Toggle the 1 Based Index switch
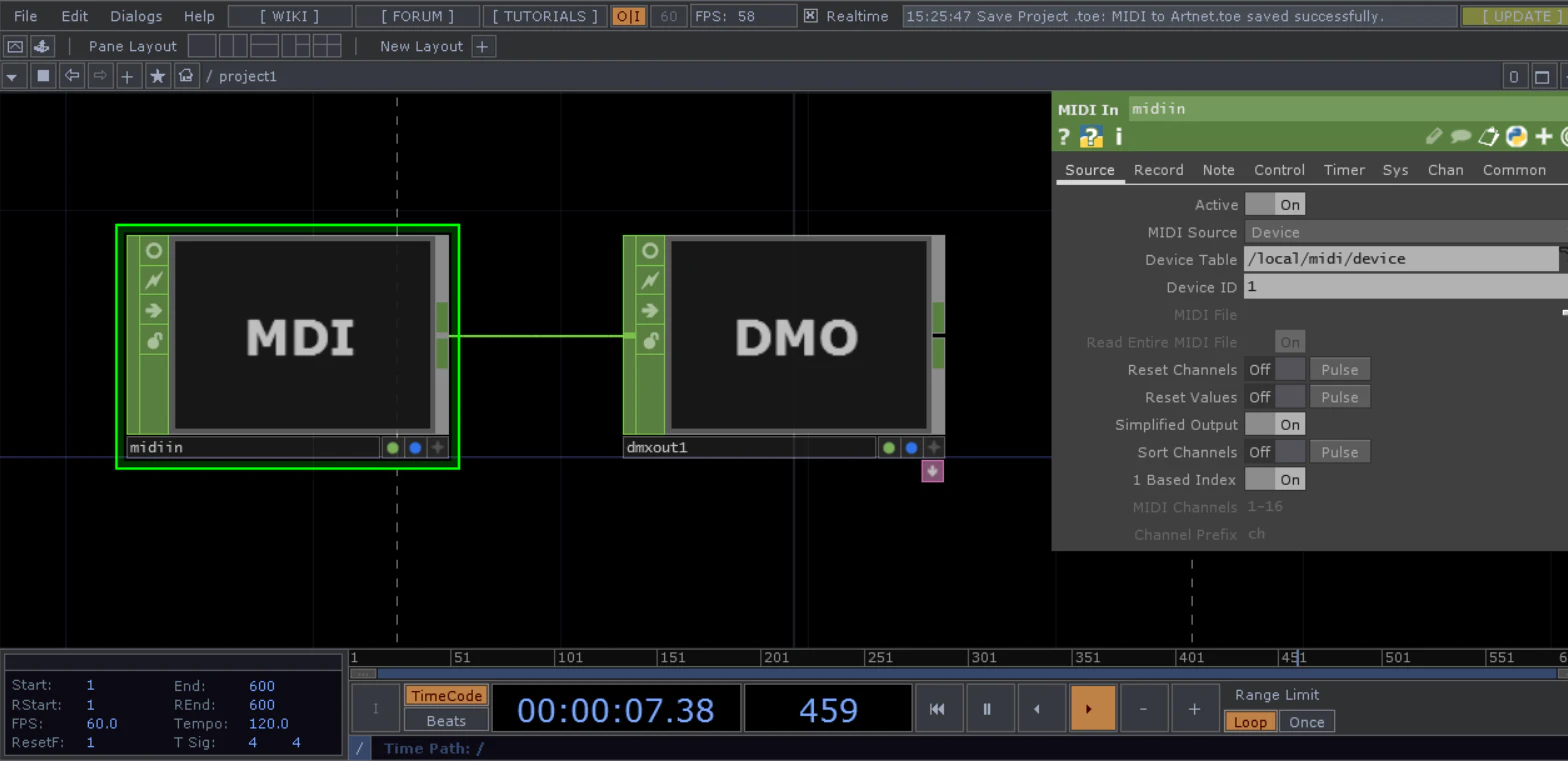Screen dimensions: 1568x761 [1275, 479]
